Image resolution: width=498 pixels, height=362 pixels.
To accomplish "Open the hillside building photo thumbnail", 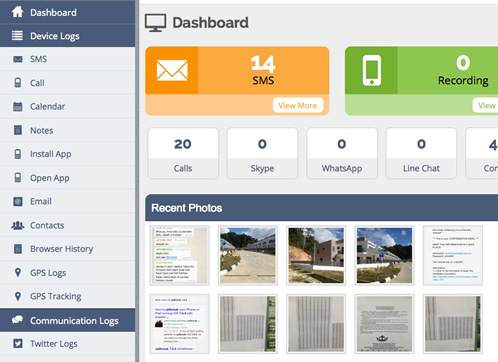I will pyautogui.click(x=316, y=255).
